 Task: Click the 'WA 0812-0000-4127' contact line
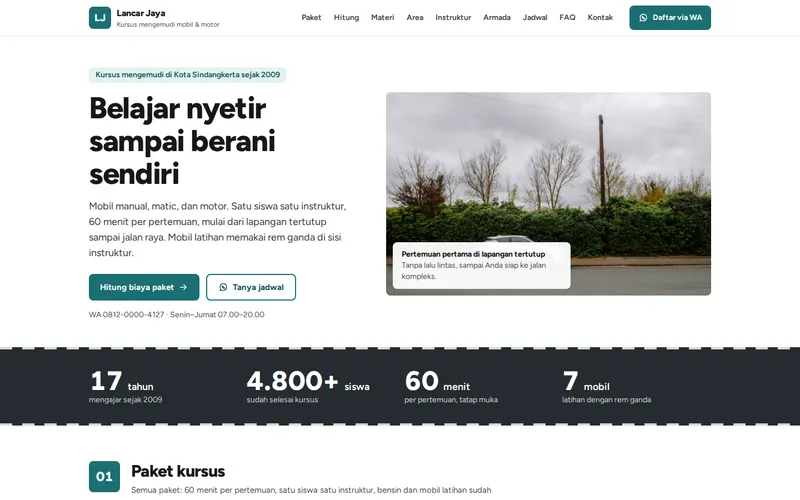pos(177,314)
